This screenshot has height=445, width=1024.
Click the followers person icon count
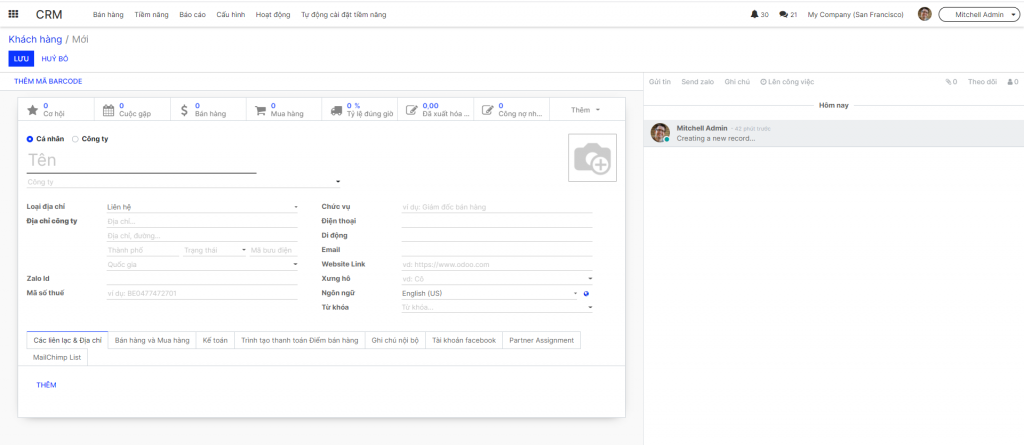[x=1012, y=82]
